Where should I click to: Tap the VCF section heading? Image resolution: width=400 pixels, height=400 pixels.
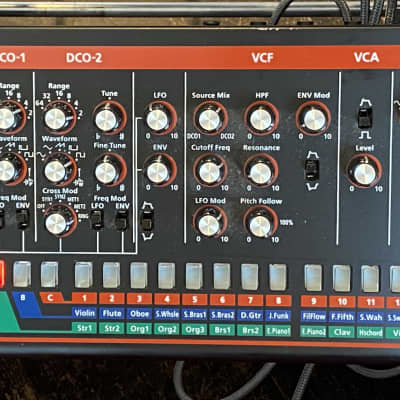[x=263, y=58]
